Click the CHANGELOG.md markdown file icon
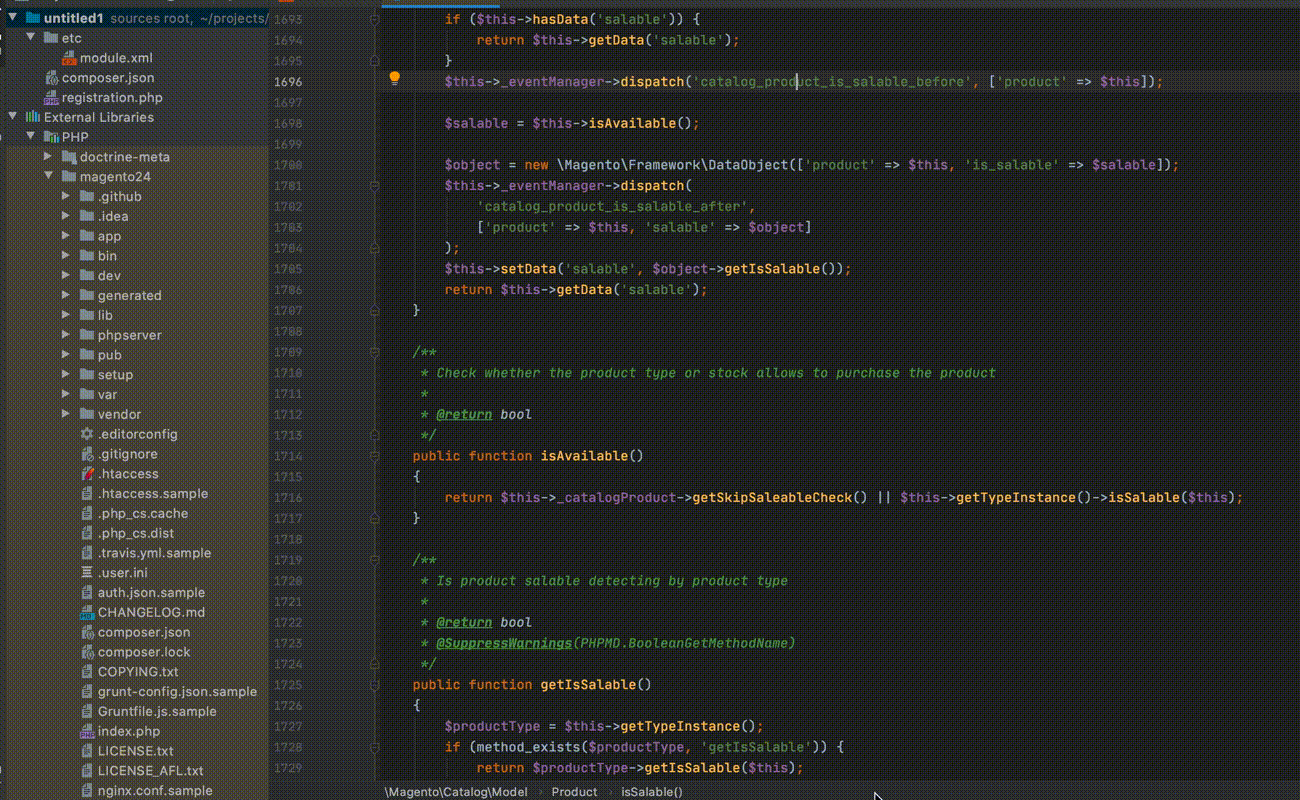This screenshot has width=1300, height=800. coord(87,613)
